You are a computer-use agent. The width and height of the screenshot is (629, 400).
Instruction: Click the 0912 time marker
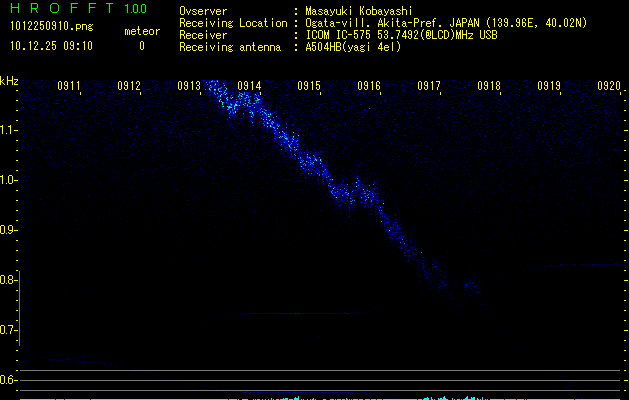(129, 86)
